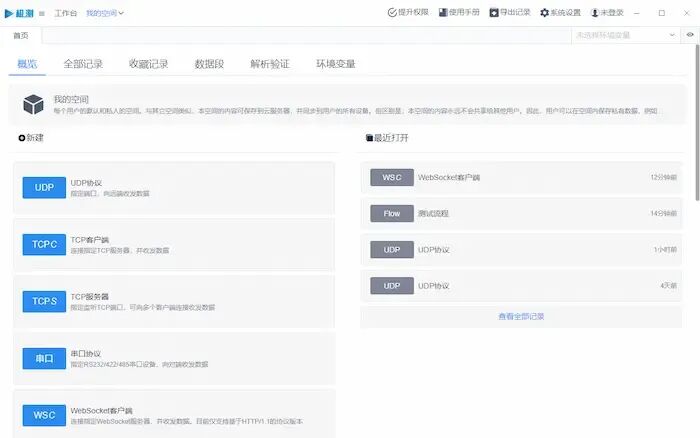Screen dimensions: 700x438
Task: Open recent 测试流程 record text
Action: point(433,214)
